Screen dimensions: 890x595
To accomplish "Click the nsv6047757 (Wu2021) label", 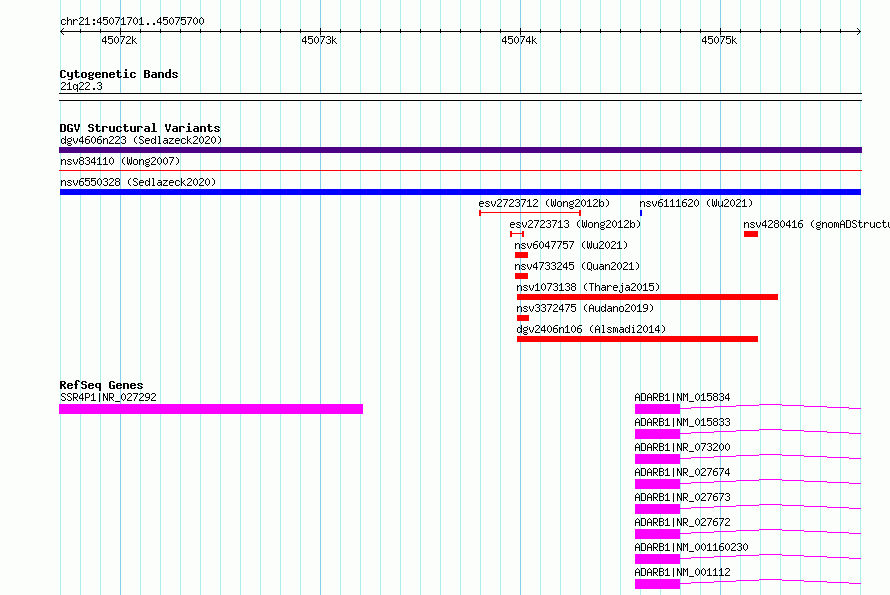I will click(x=571, y=245).
